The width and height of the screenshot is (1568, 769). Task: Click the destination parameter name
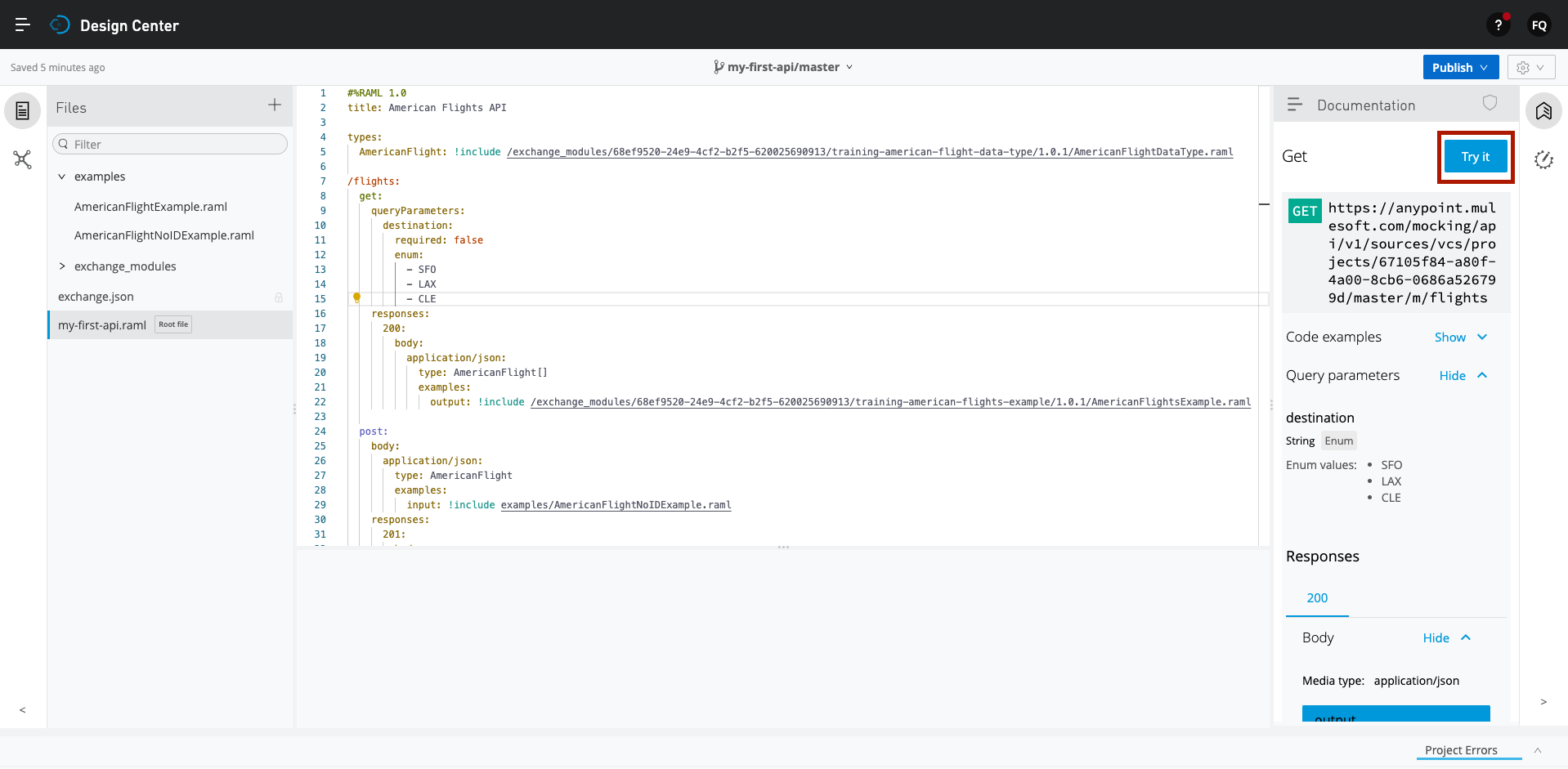click(x=1319, y=418)
